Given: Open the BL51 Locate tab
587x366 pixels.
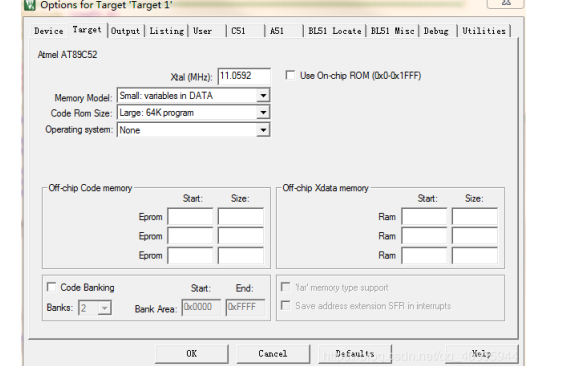Looking at the screenshot, I should click(335, 31).
